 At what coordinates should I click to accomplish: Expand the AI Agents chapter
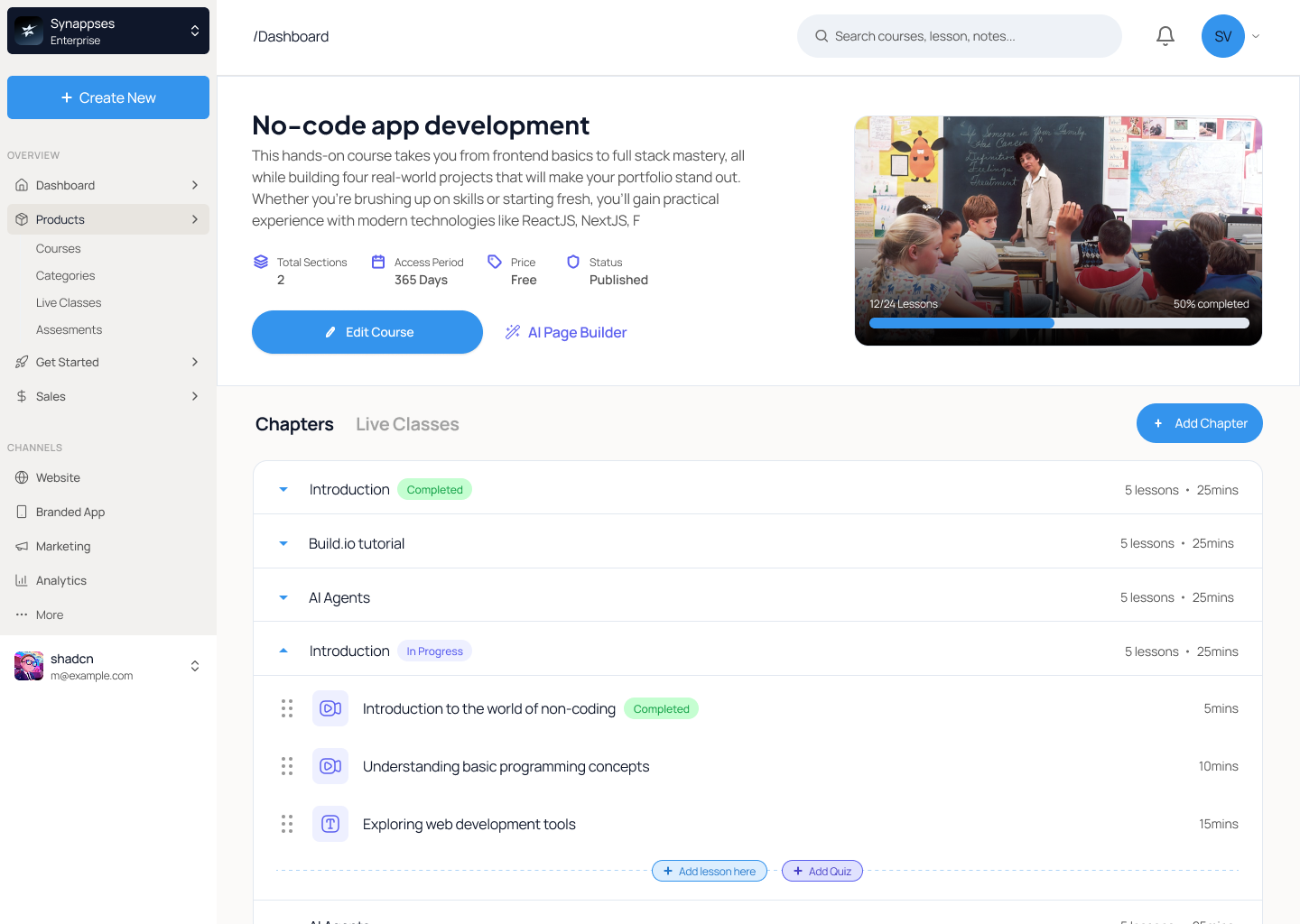click(x=283, y=597)
